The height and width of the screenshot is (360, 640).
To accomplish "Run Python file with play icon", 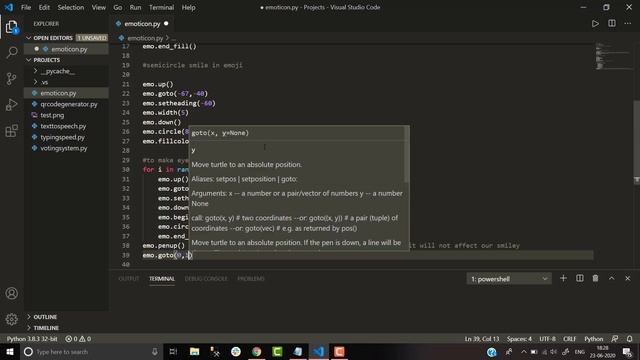I will click(x=595, y=24).
